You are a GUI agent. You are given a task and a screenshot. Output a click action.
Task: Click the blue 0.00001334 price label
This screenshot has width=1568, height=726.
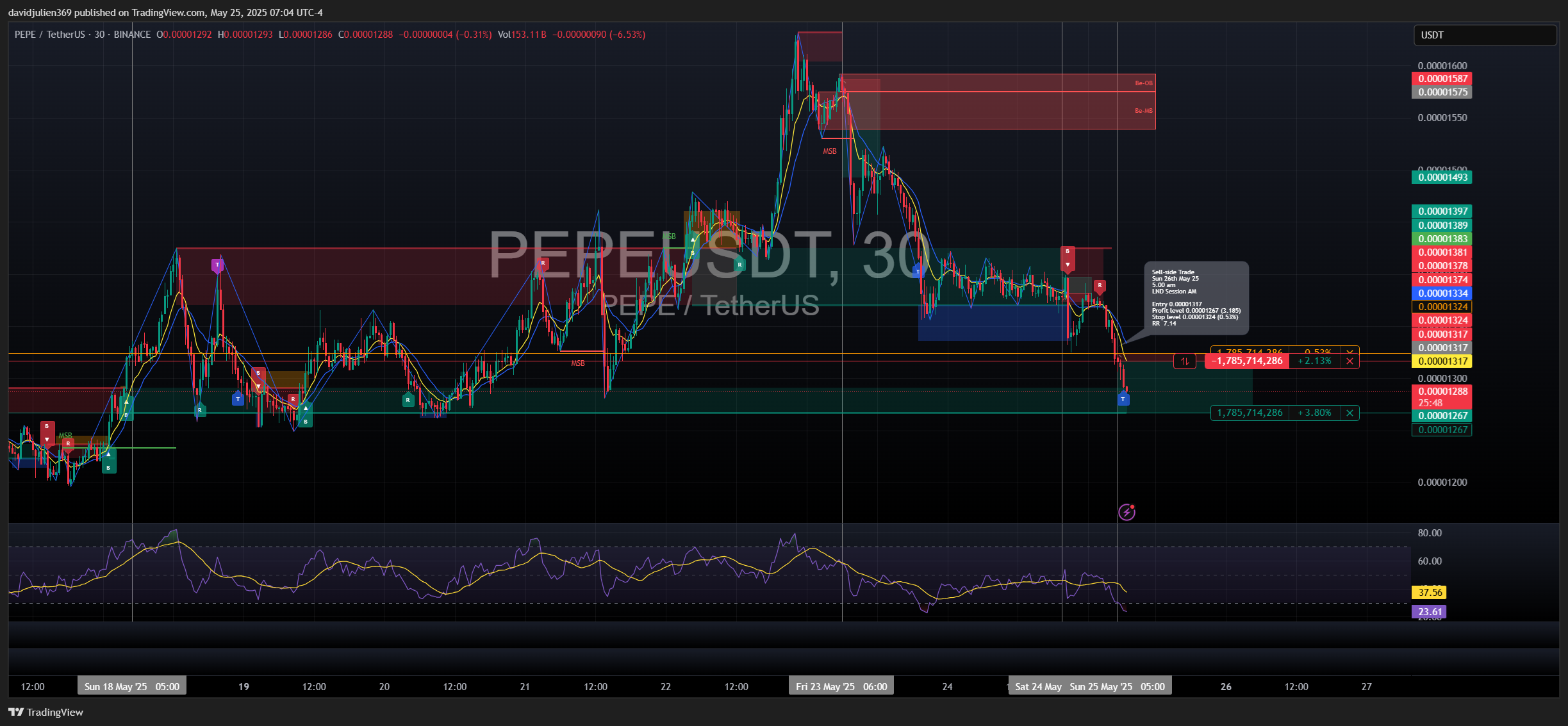tap(1442, 293)
